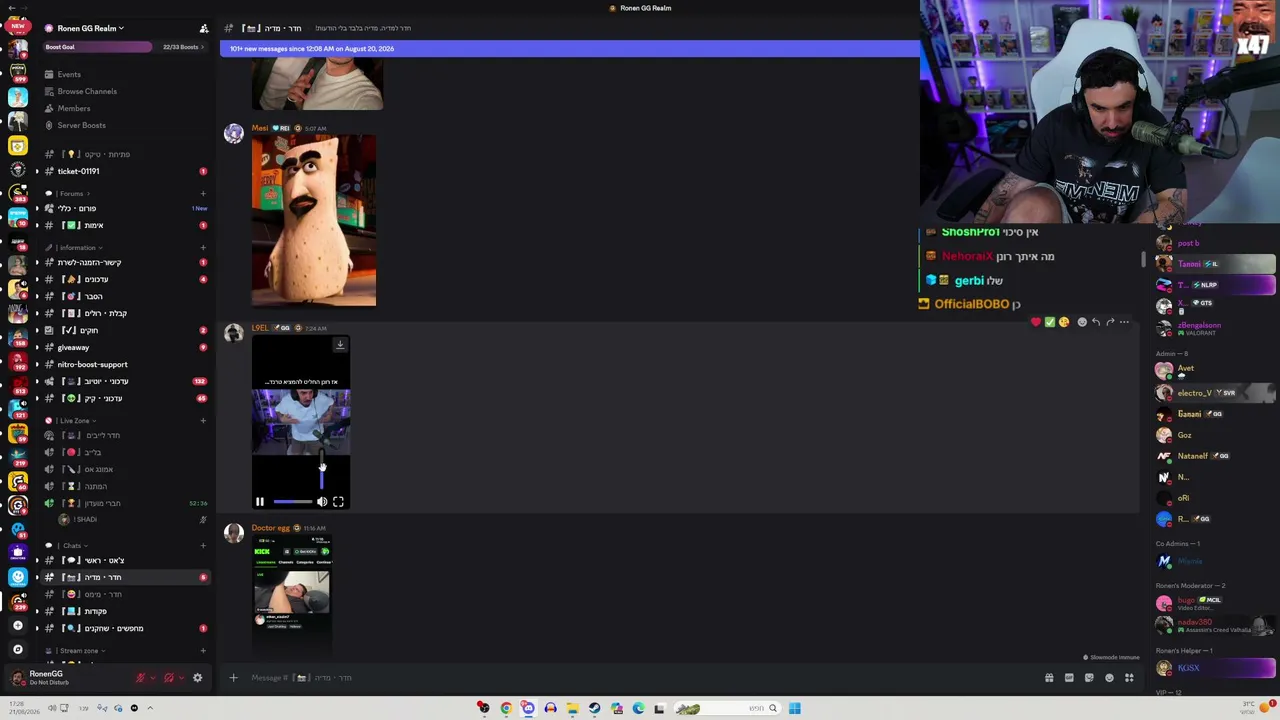The image size is (1280, 720).
Task: Open the Events page
Action: click(68, 74)
